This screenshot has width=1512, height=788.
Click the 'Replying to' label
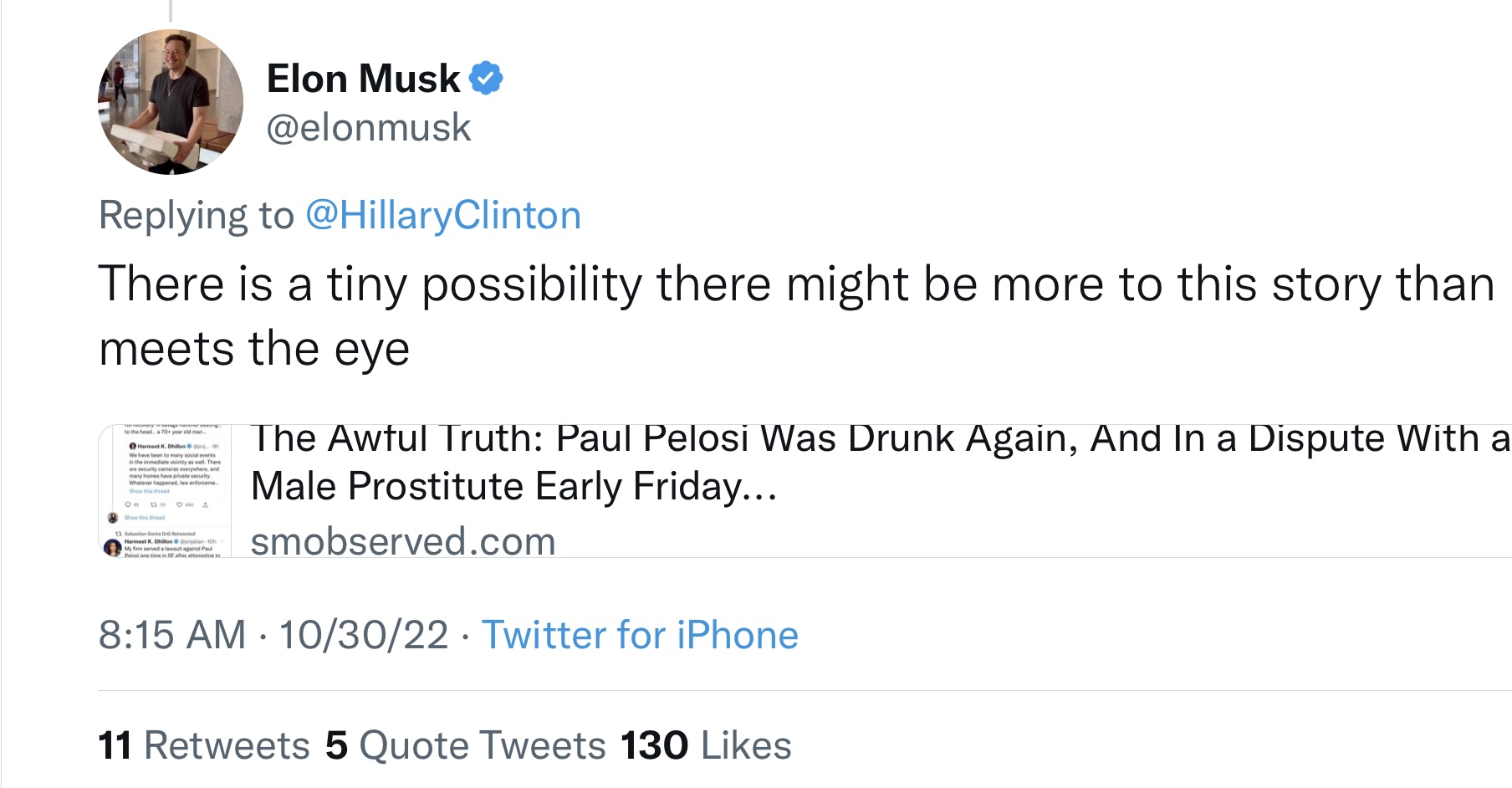[x=197, y=216]
